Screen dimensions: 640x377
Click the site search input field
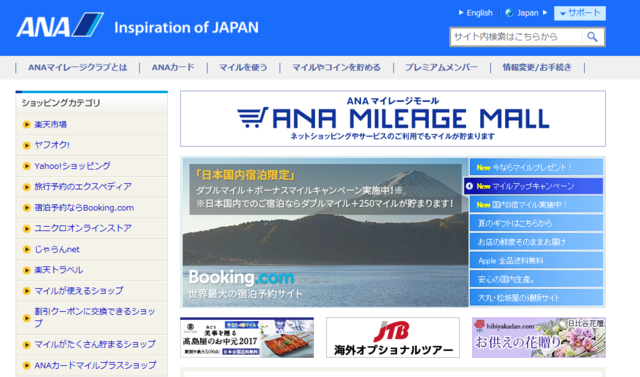[516, 37]
